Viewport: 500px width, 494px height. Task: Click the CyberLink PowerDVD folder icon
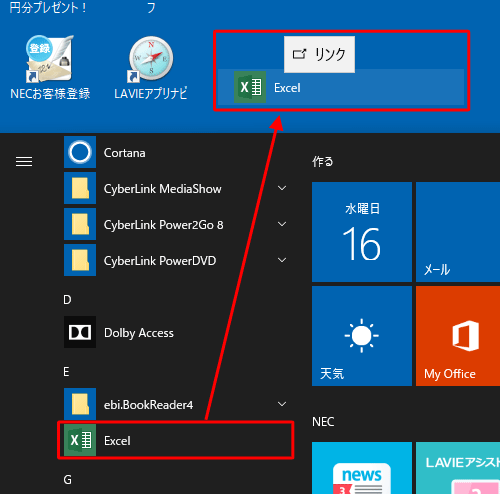(x=80, y=260)
